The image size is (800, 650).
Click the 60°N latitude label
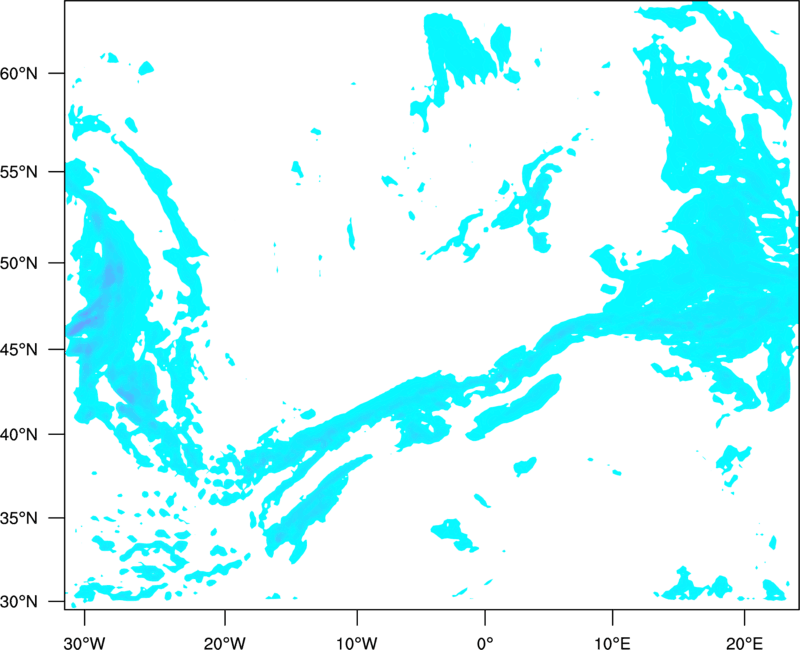(19, 73)
